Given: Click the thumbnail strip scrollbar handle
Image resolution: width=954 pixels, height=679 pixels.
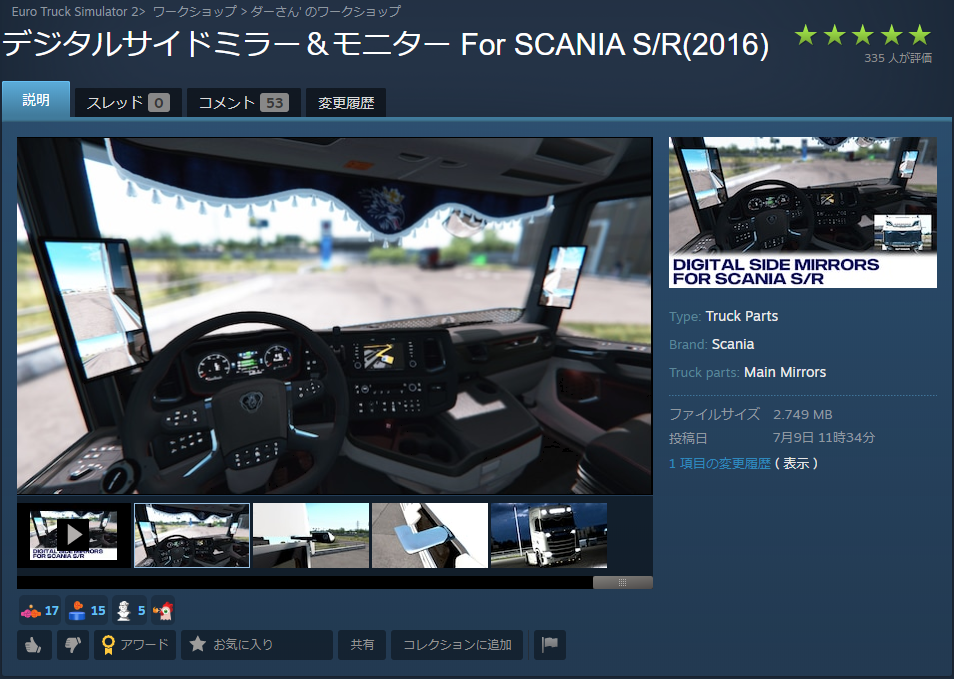Looking at the screenshot, I should [x=622, y=582].
